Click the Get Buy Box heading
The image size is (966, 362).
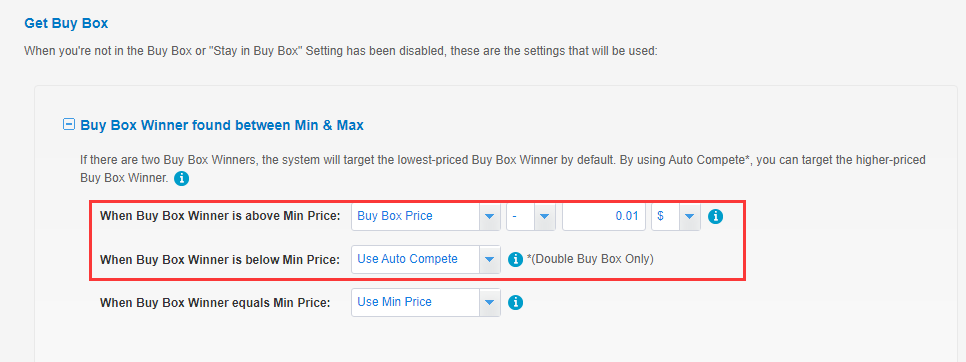pos(66,23)
